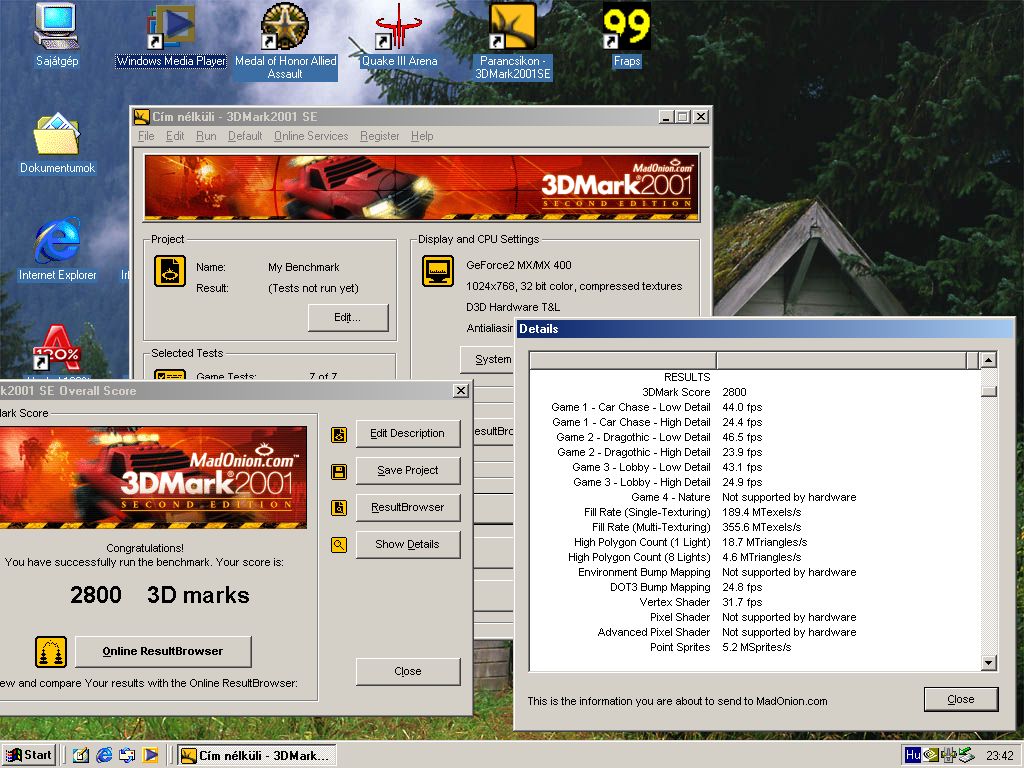The image size is (1024, 768).
Task: Click the Online ResultBrowser button
Action: [x=163, y=651]
